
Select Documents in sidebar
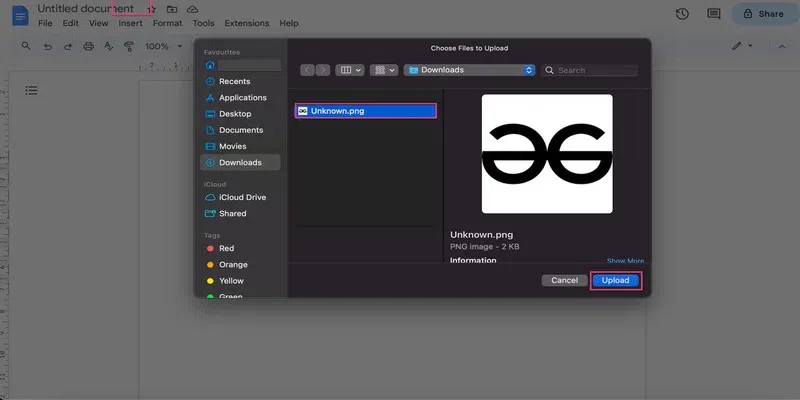240,130
